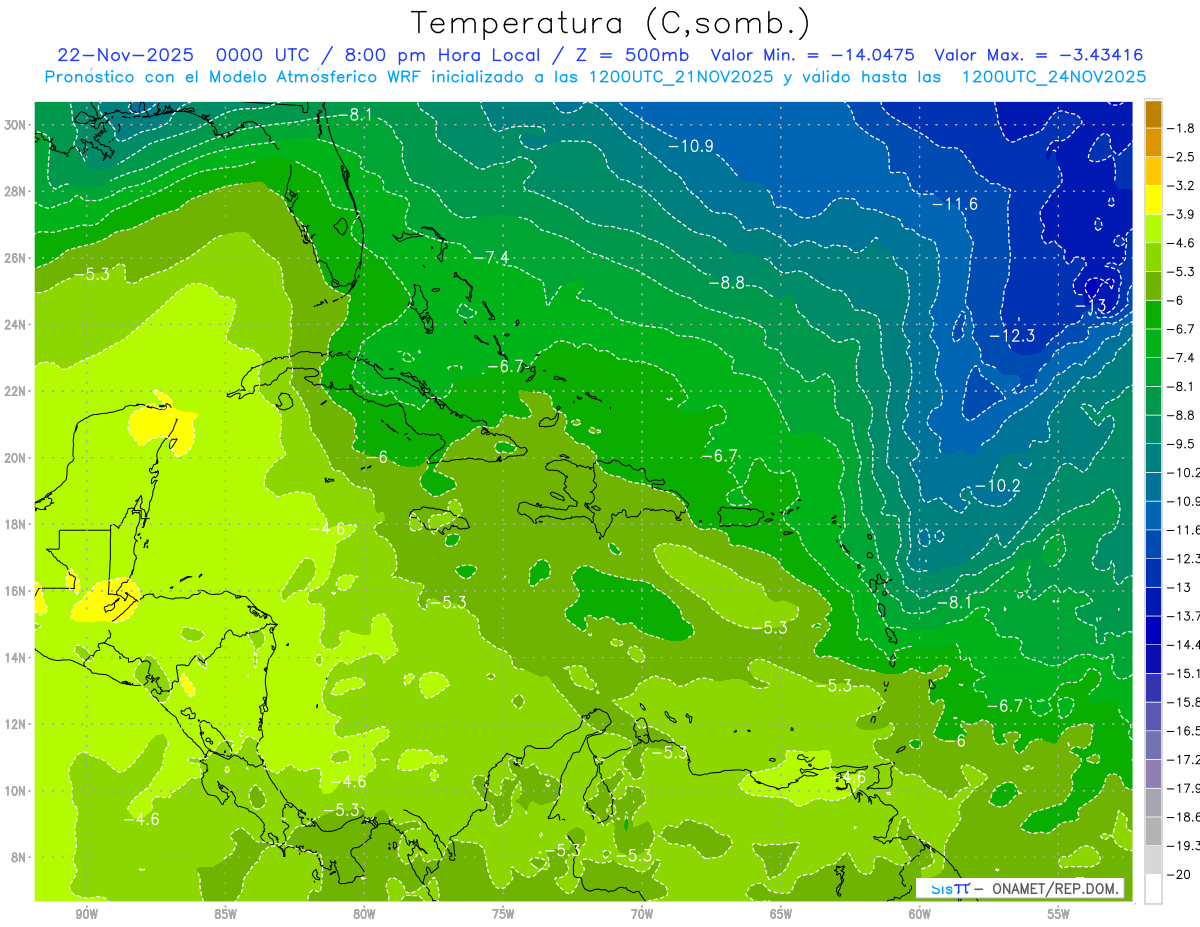
Task: Select the 16N latitude axis label
Action: 15,591
